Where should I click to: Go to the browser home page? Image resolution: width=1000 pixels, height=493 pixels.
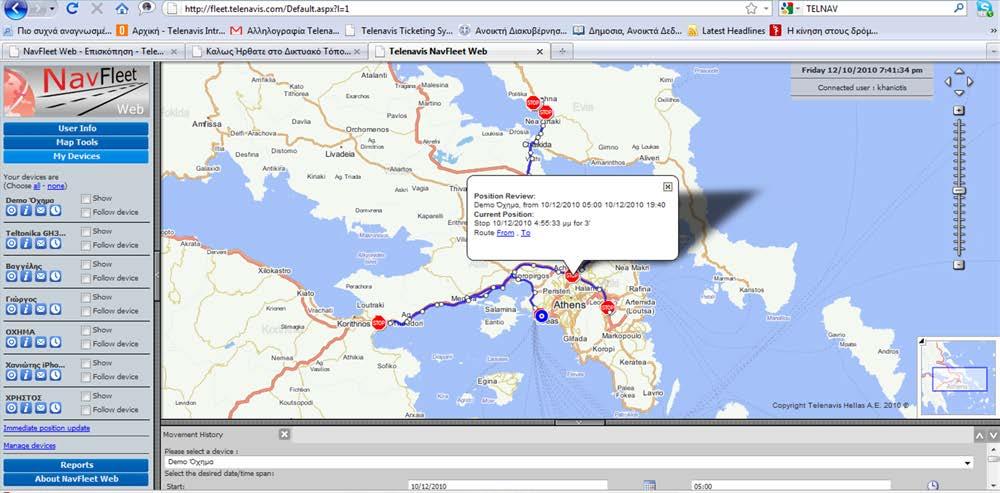(x=122, y=8)
